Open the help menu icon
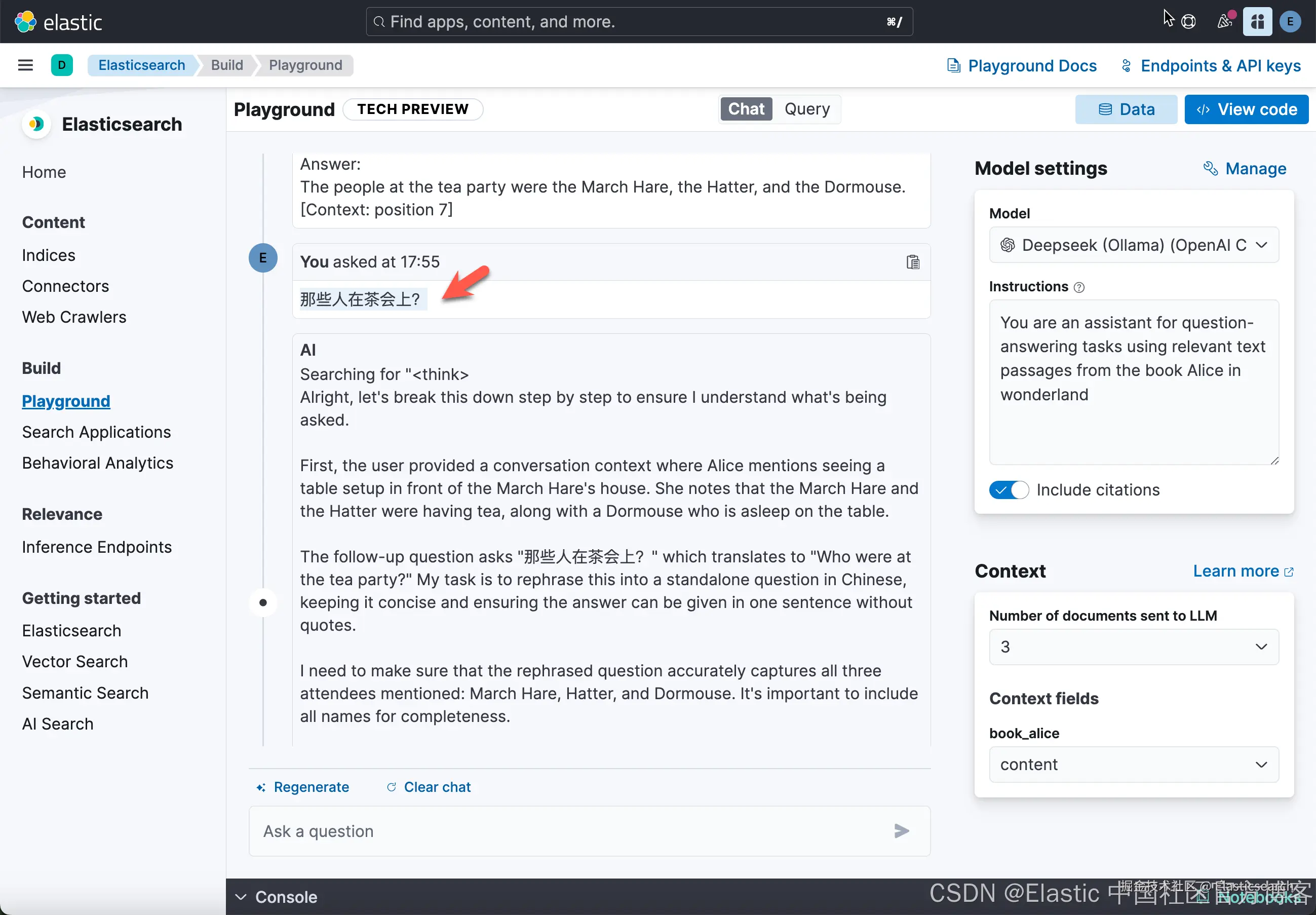The image size is (1316, 915). pos(1189,22)
